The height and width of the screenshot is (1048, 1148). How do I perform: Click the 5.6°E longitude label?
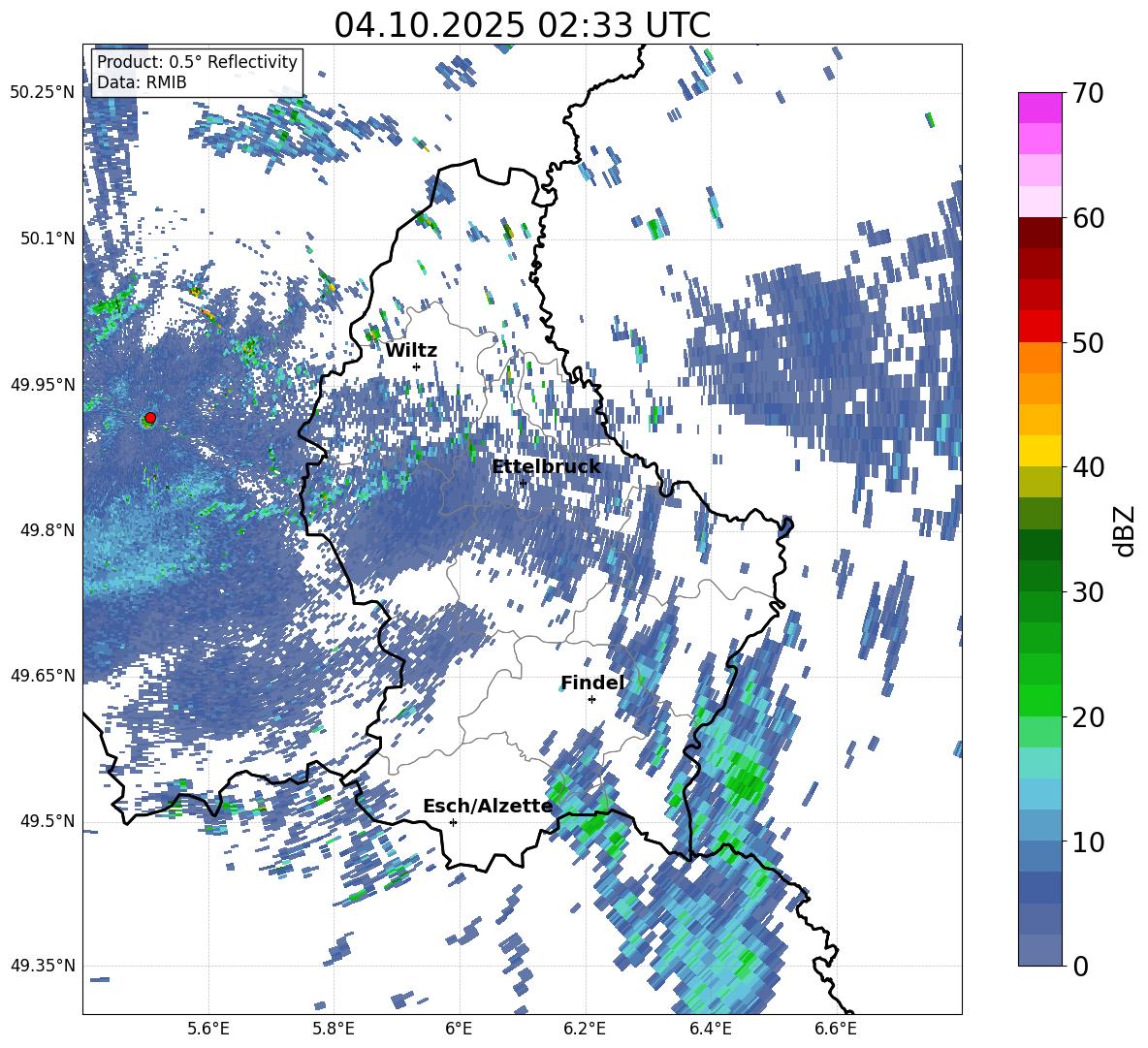[208, 1030]
